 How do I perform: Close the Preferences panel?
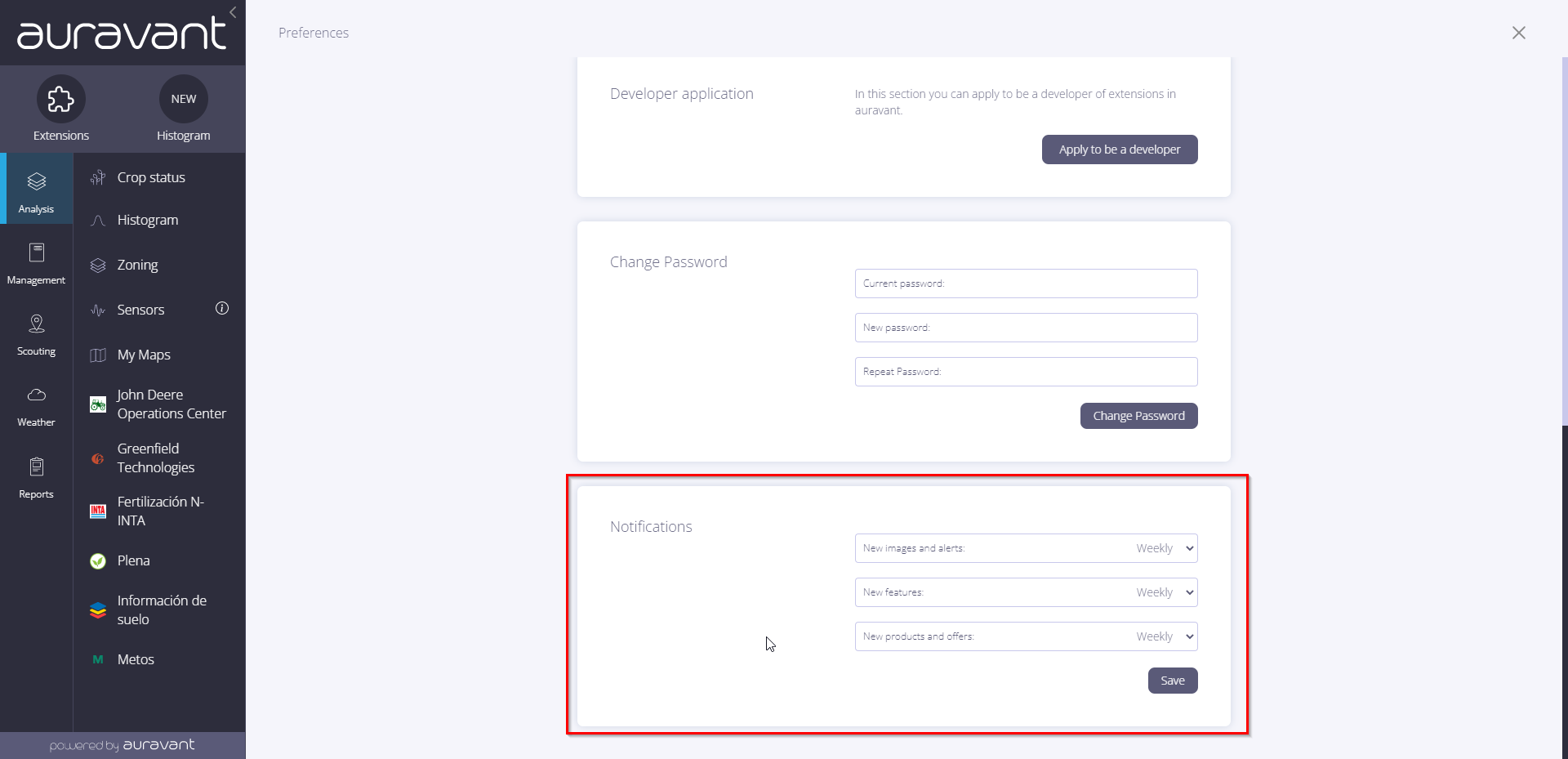[x=1519, y=33]
